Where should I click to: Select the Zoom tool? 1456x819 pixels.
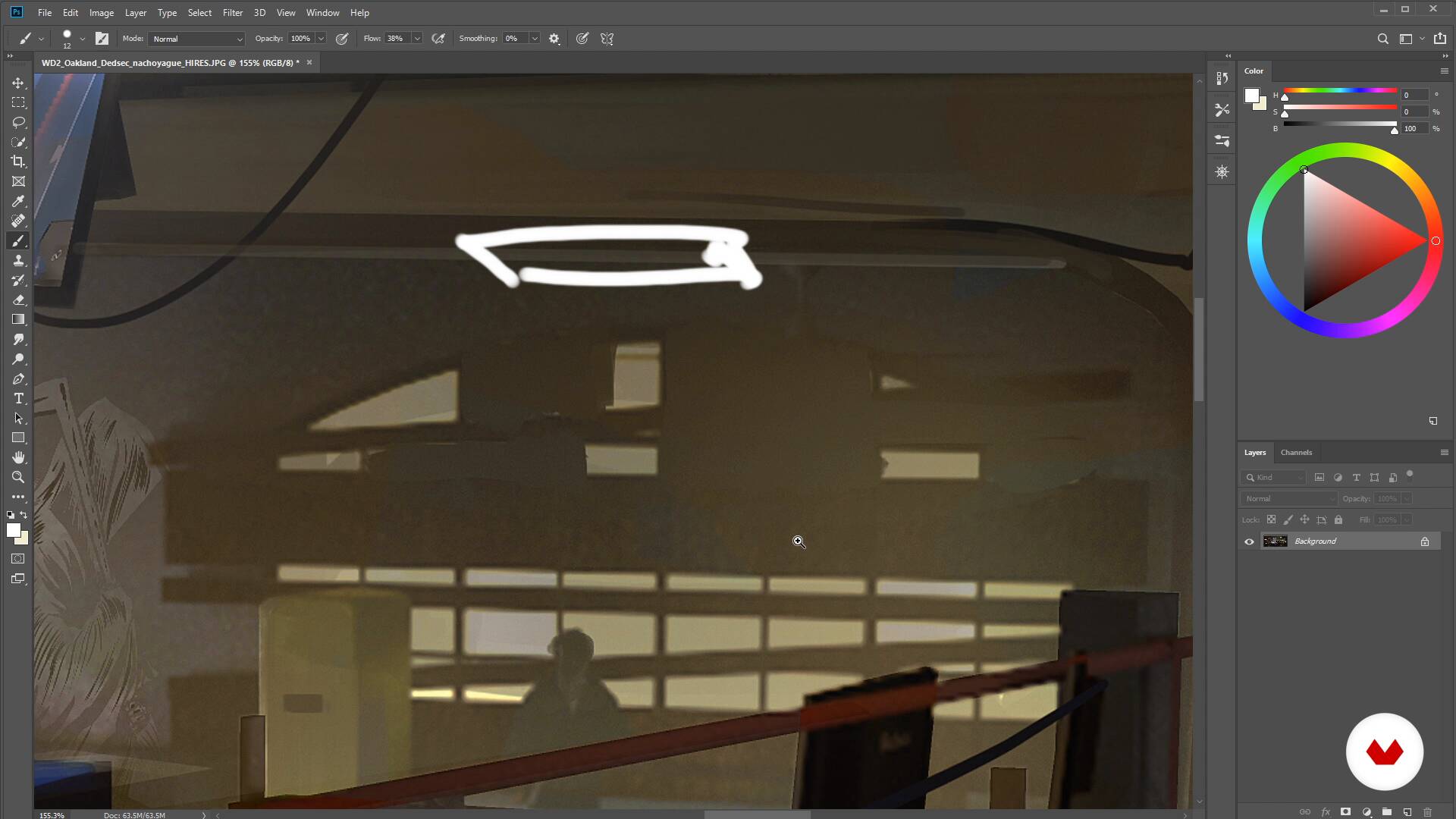click(x=18, y=477)
